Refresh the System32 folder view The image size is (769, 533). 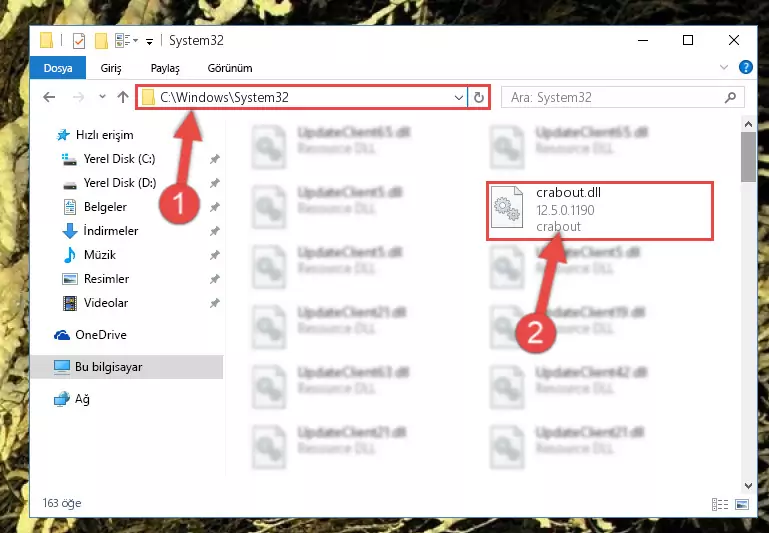(479, 98)
